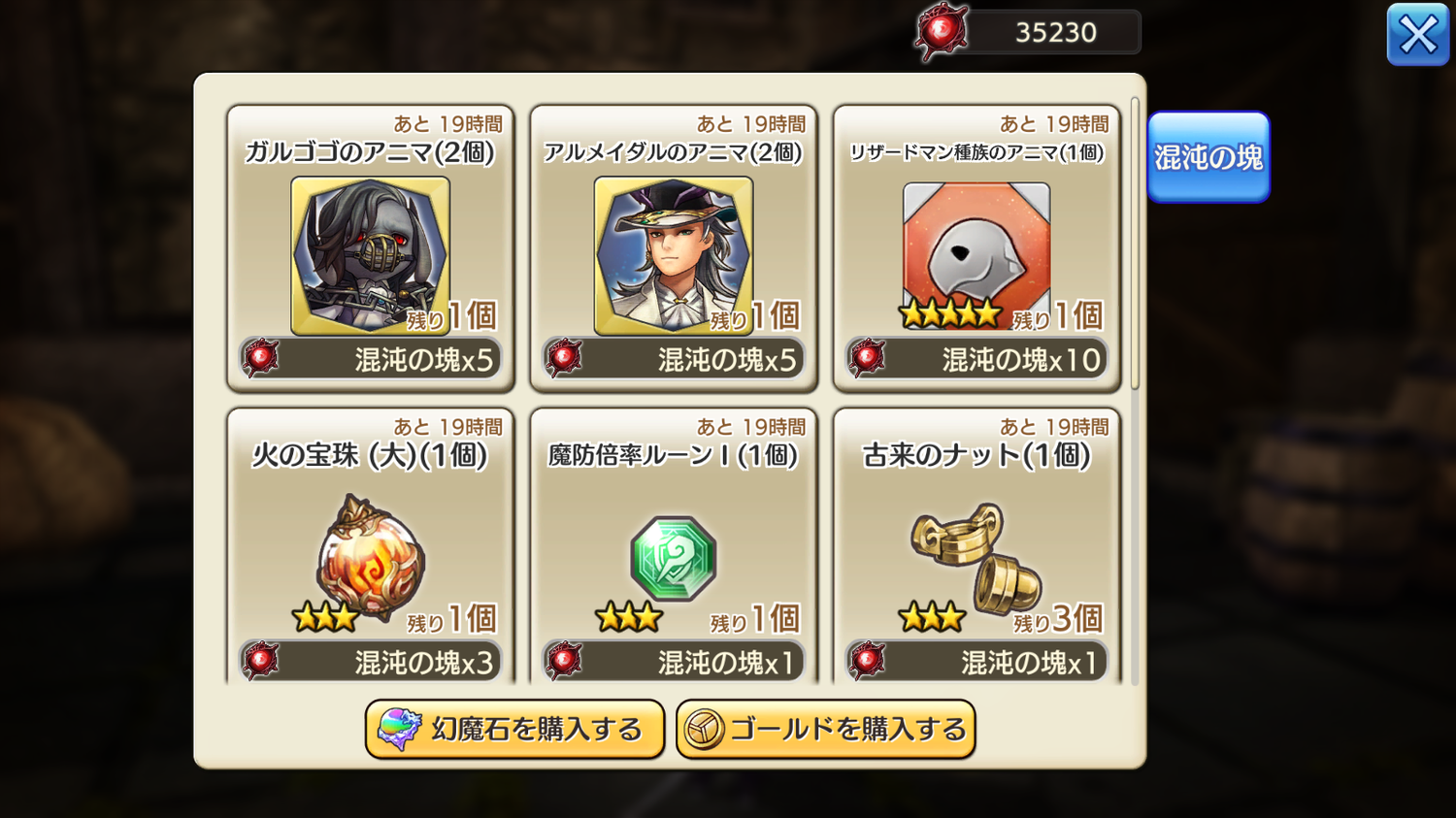Close the exchange shop with X
This screenshot has height=818, width=1456.
point(1418,35)
